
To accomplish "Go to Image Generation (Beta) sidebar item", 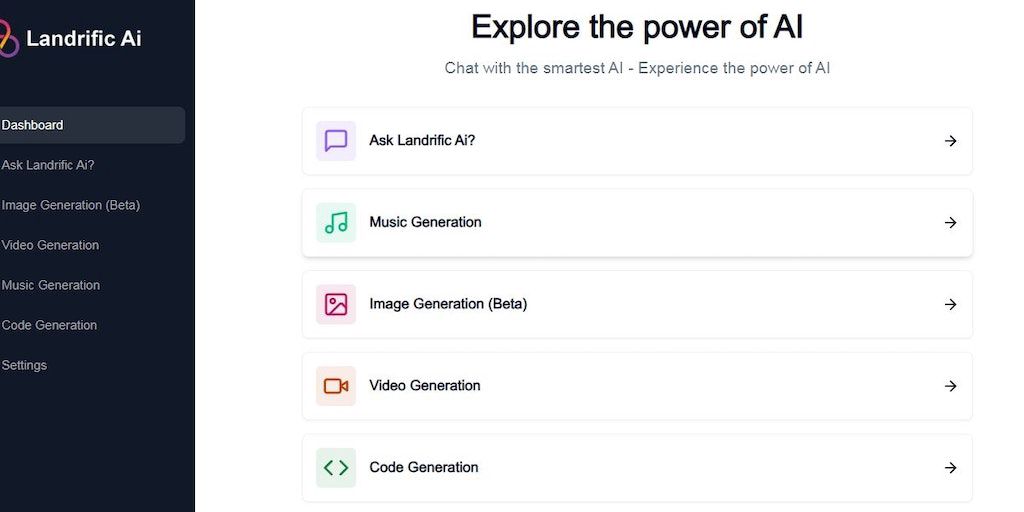I will coord(71,205).
